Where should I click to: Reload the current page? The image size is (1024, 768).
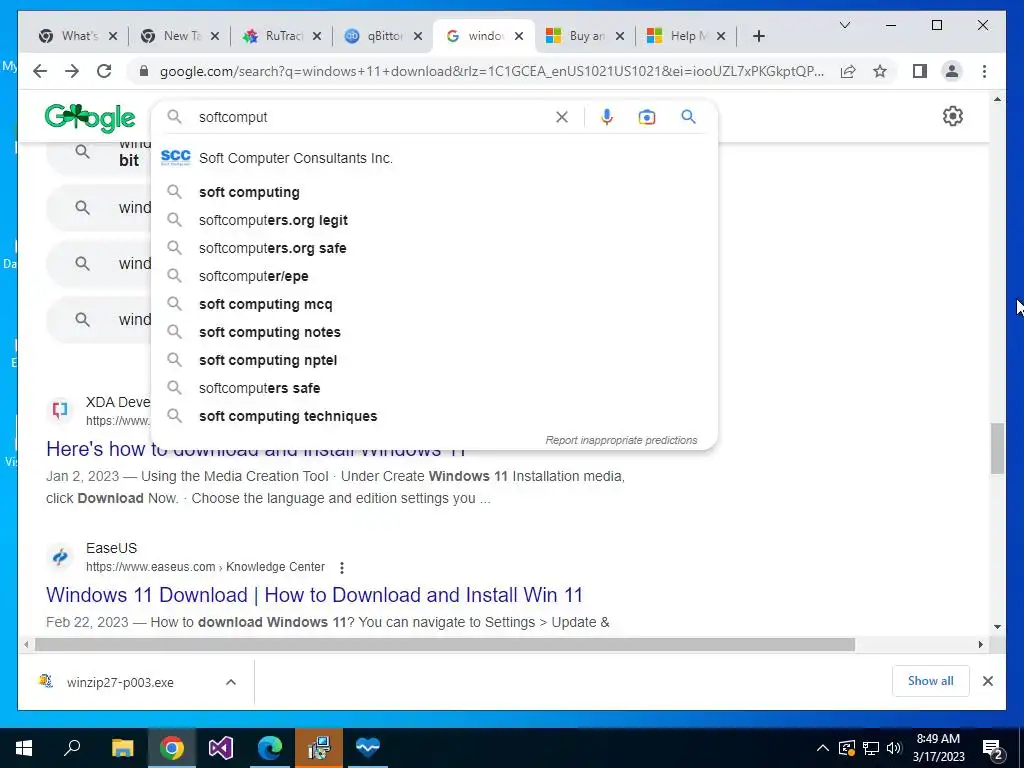click(104, 71)
